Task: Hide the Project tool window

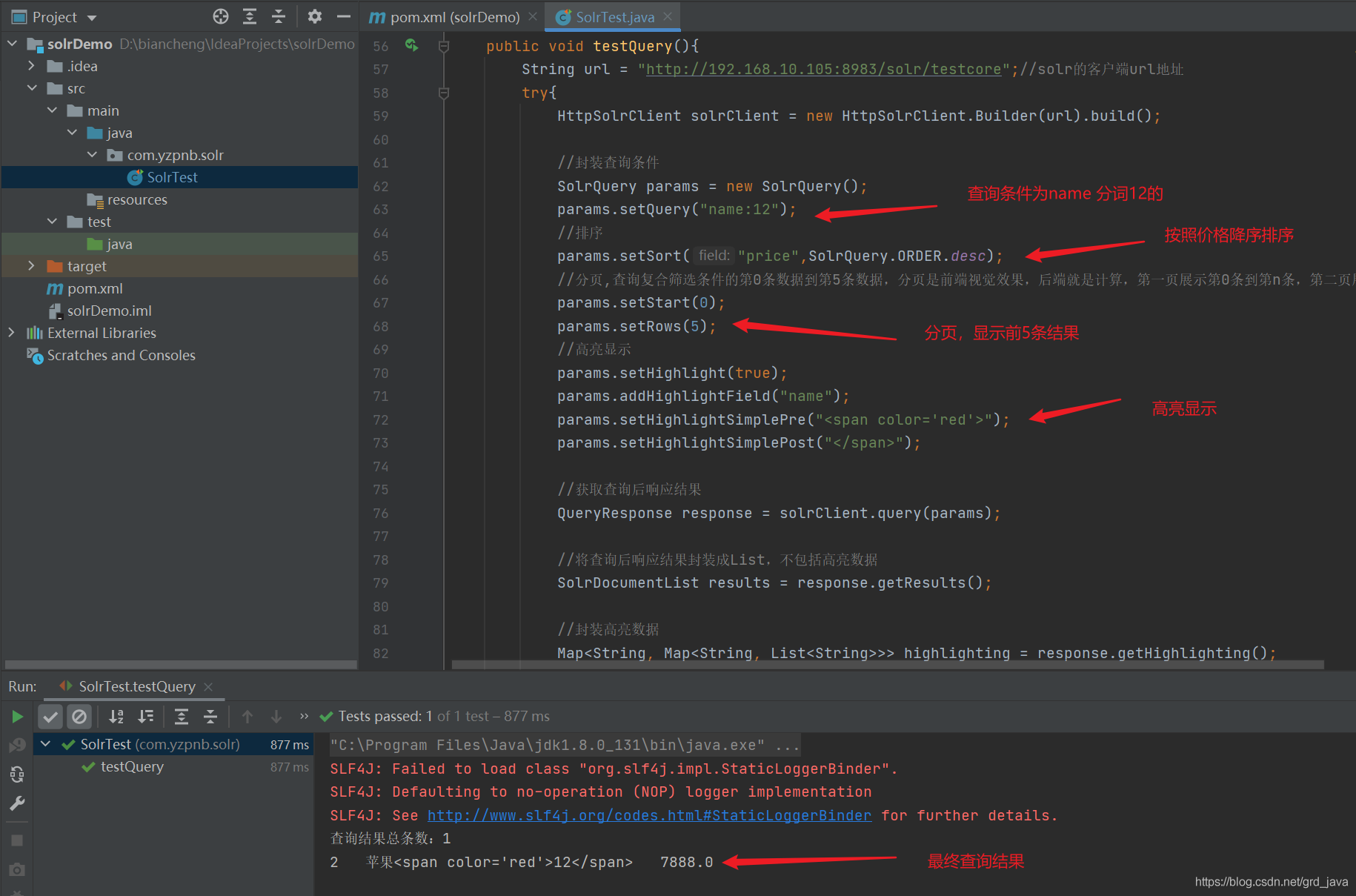Action: pyautogui.click(x=344, y=16)
